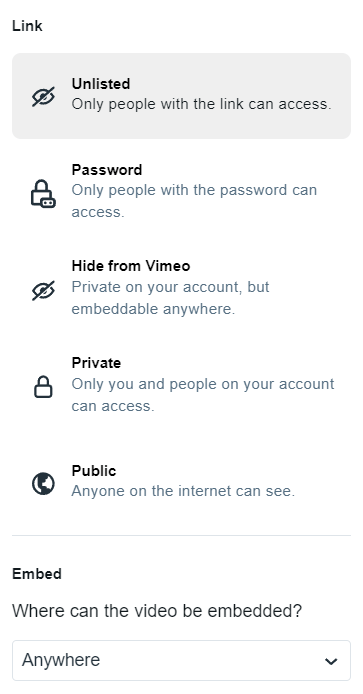
Task: Choose the Password privacy option
Action: click(x=182, y=191)
